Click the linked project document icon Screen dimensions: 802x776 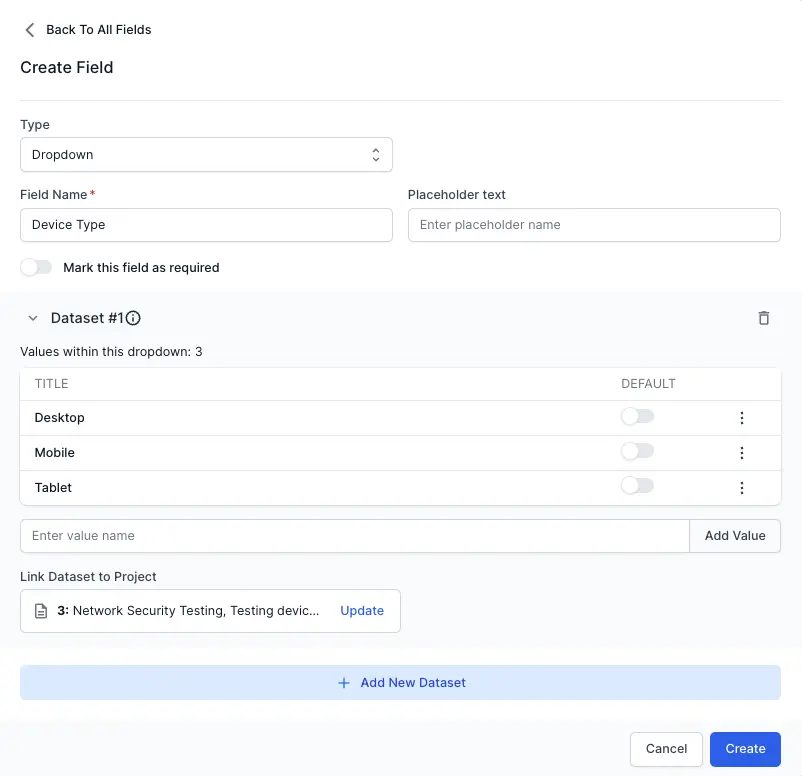(x=41, y=611)
